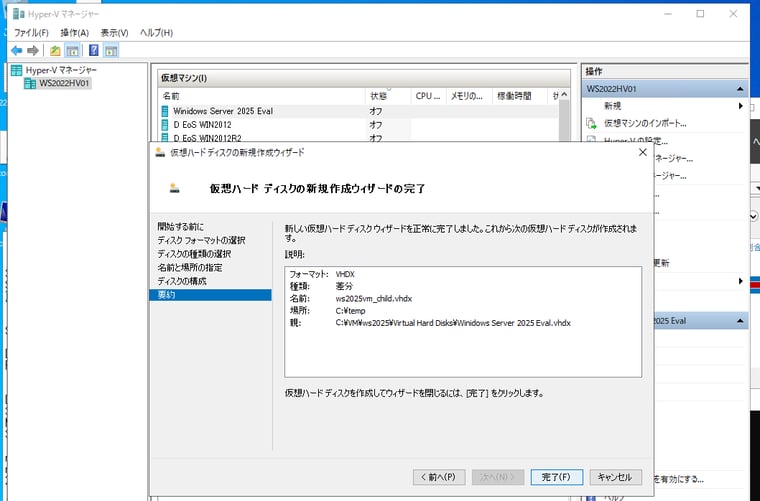Click the back arrow toolbar icon
This screenshot has width=760, height=501.
pos(16,50)
